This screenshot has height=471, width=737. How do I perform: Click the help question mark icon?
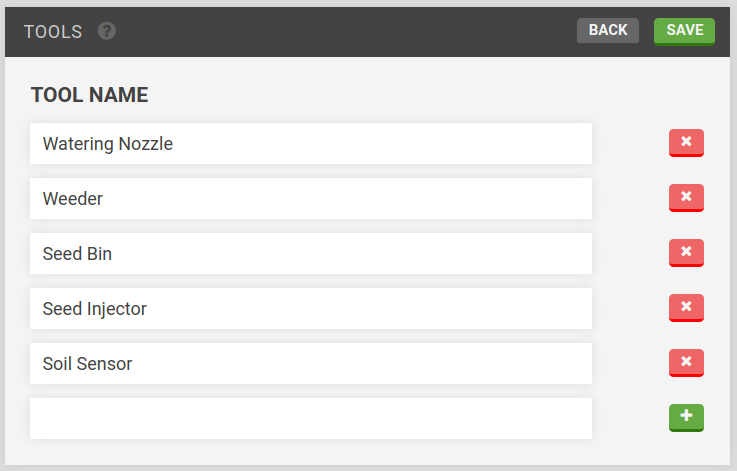click(107, 31)
